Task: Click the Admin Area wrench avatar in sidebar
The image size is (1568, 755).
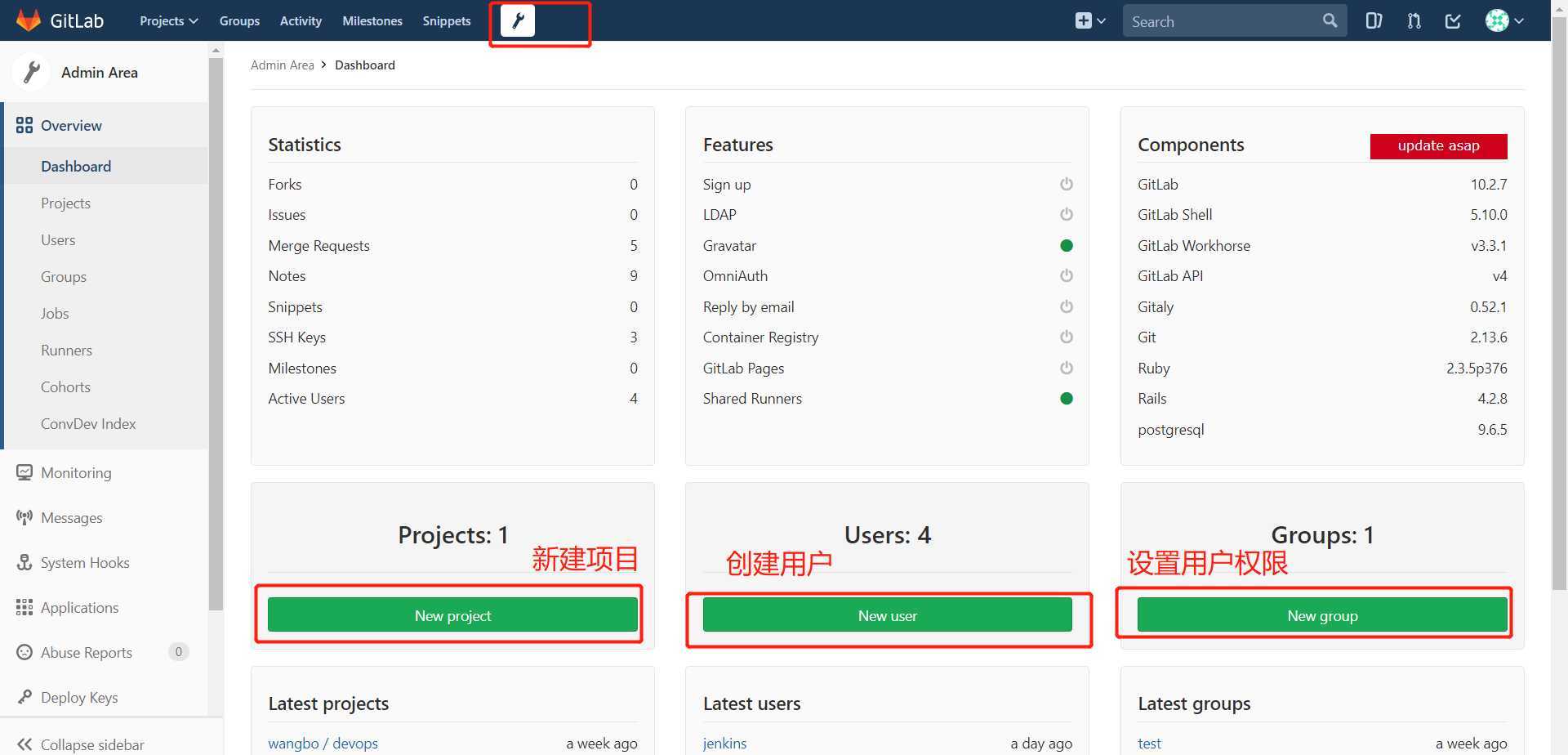Action: pos(32,72)
